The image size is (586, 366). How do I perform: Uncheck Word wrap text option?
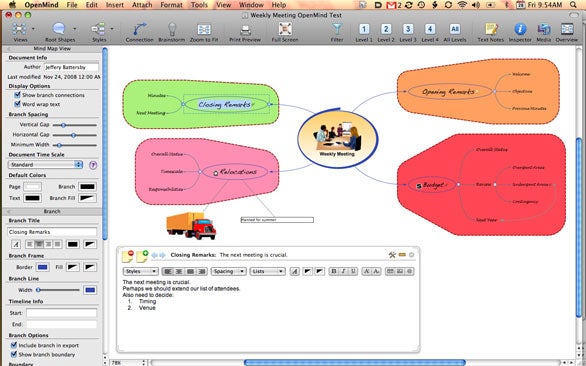[x=17, y=104]
